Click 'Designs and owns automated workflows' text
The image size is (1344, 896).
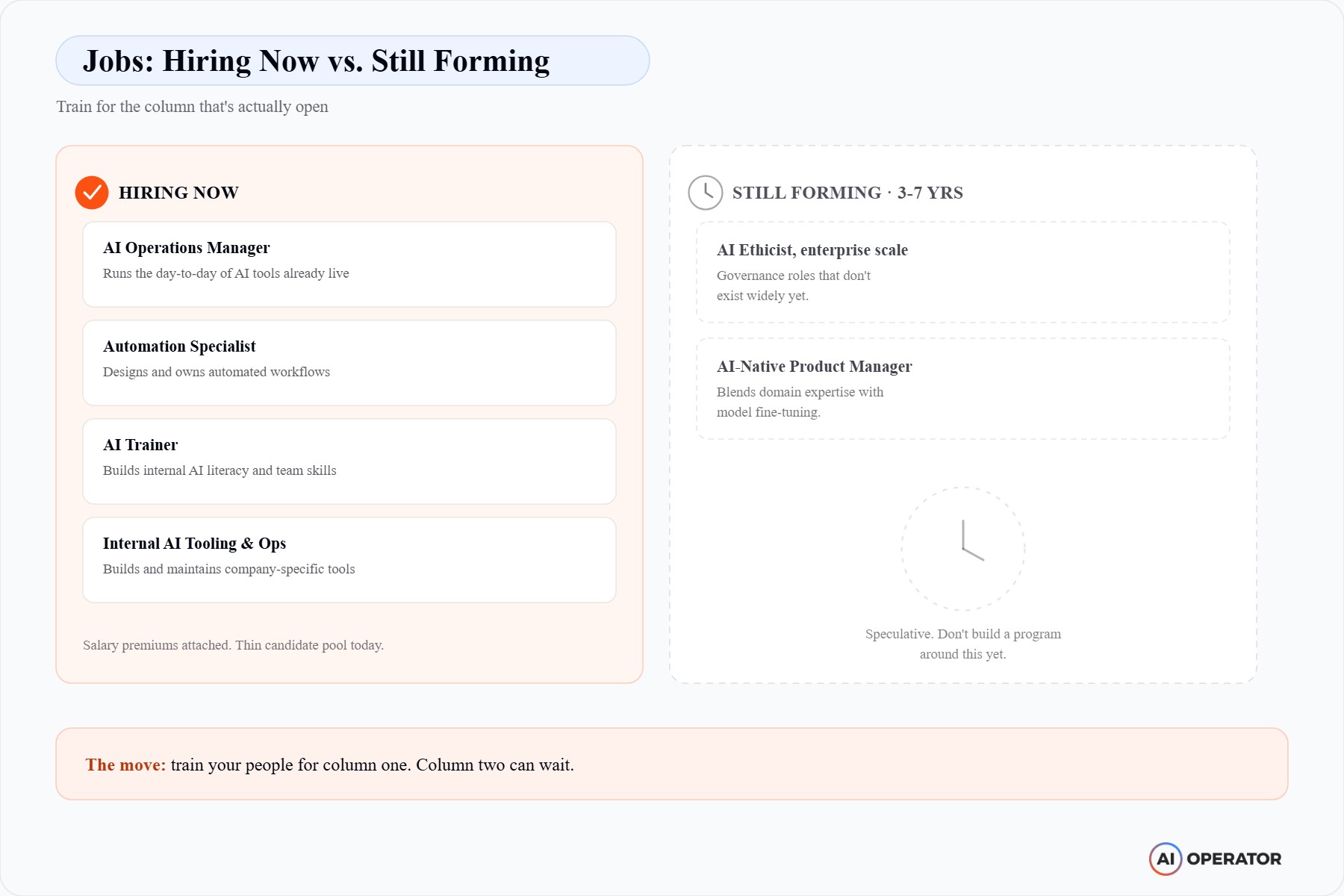217,372
